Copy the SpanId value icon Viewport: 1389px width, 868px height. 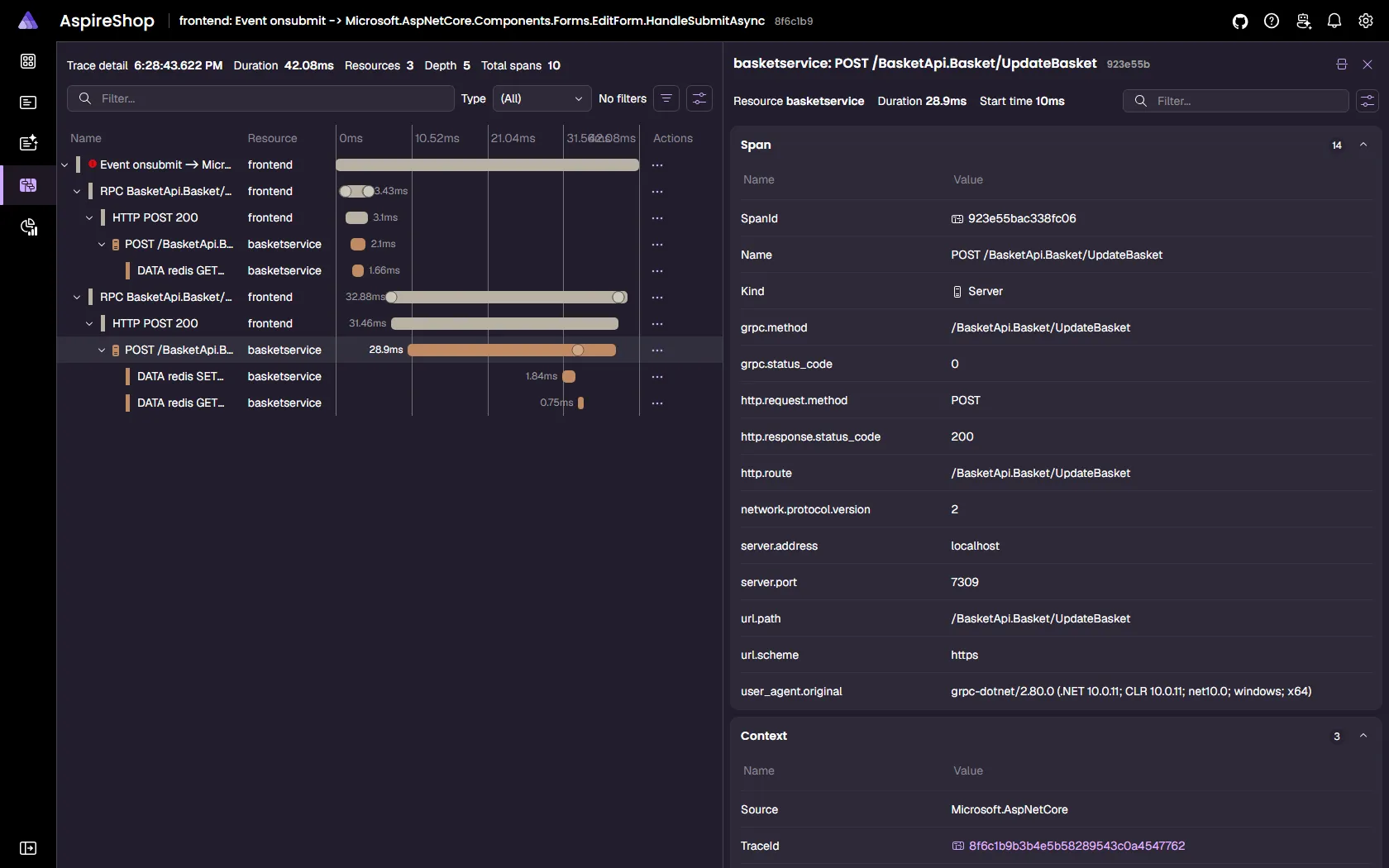click(x=957, y=219)
